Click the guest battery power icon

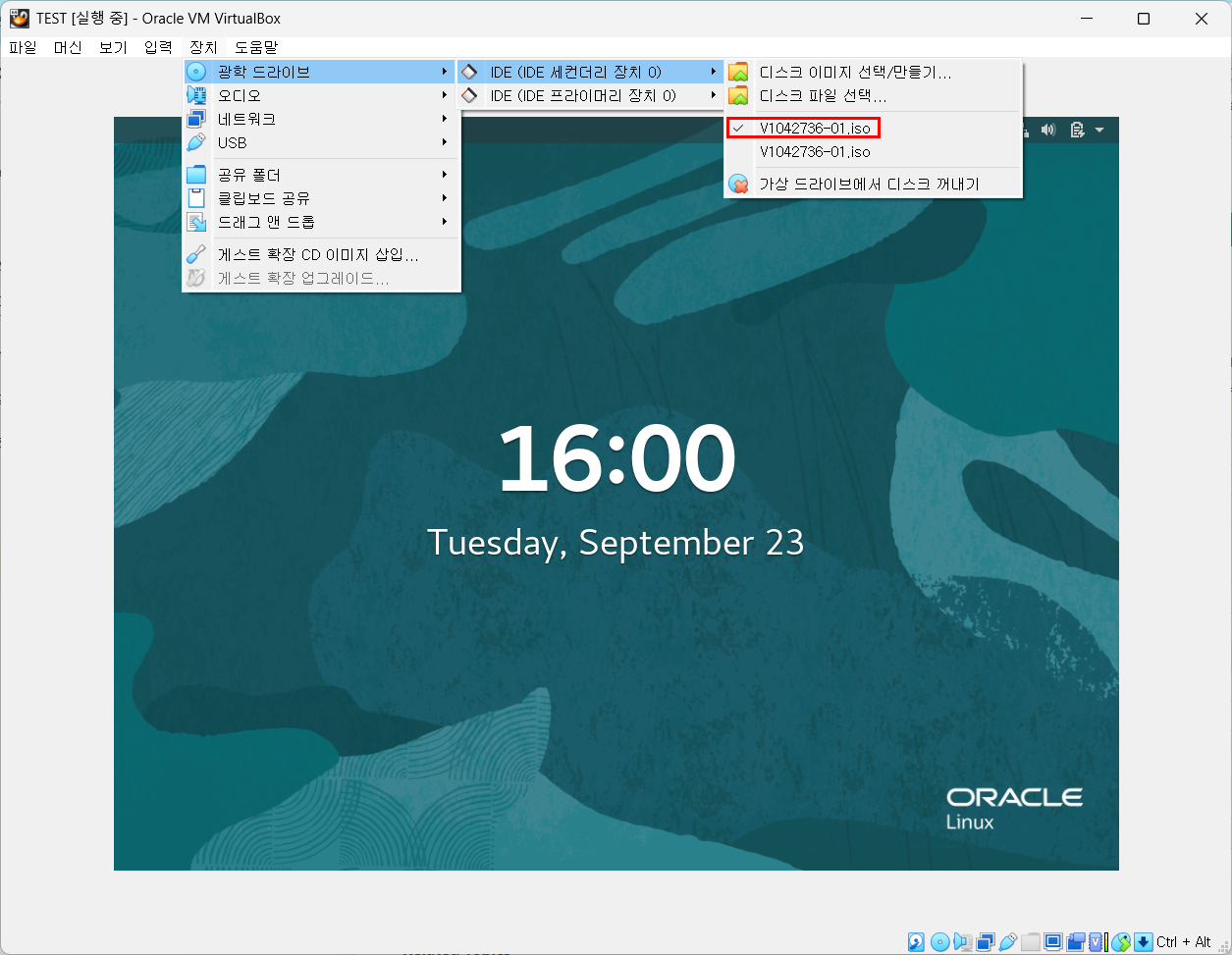point(1077,130)
